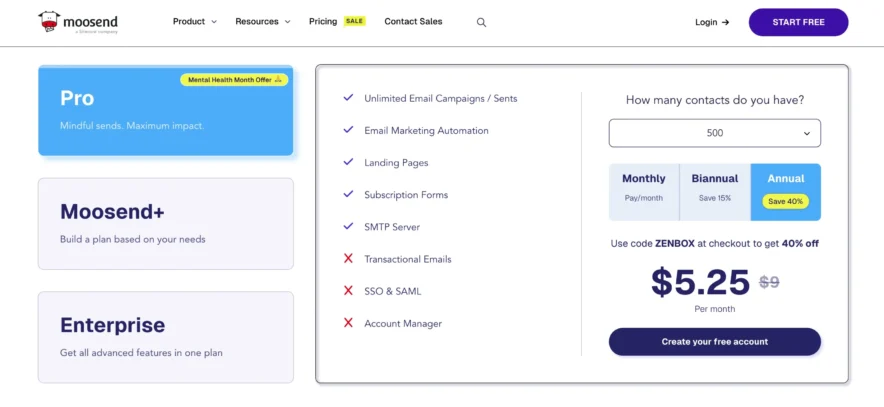Click the checkmark beside Unlimited Email Campaigns
Screen dimensions: 884x407
point(348,98)
